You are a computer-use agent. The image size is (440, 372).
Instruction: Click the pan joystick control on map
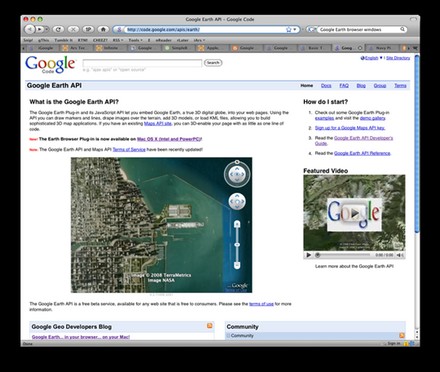coord(237,202)
